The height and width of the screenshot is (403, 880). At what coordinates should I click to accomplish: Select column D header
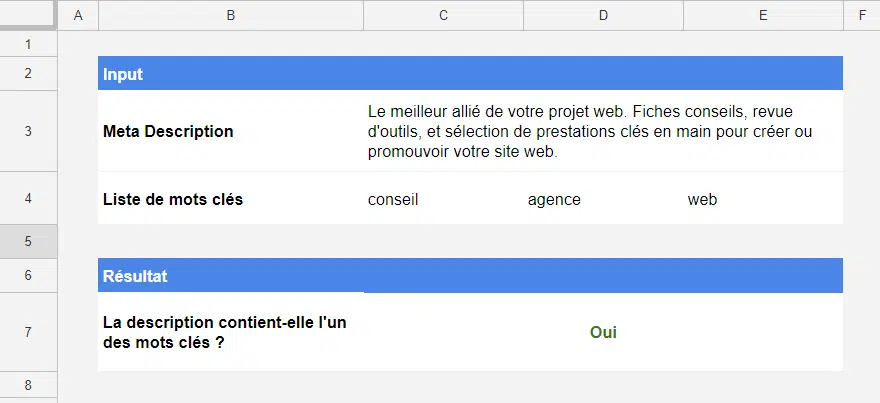tap(603, 15)
